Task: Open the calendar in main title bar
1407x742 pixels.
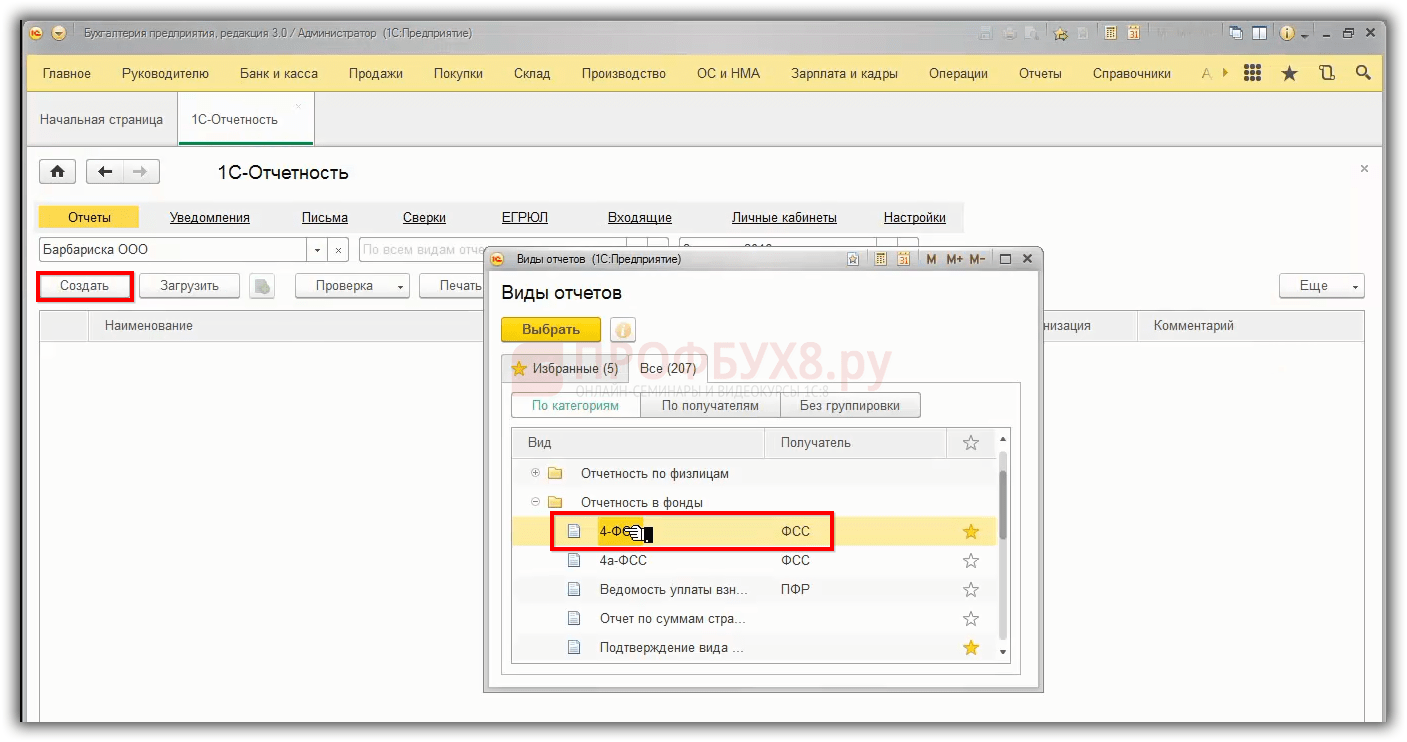Action: point(1134,32)
